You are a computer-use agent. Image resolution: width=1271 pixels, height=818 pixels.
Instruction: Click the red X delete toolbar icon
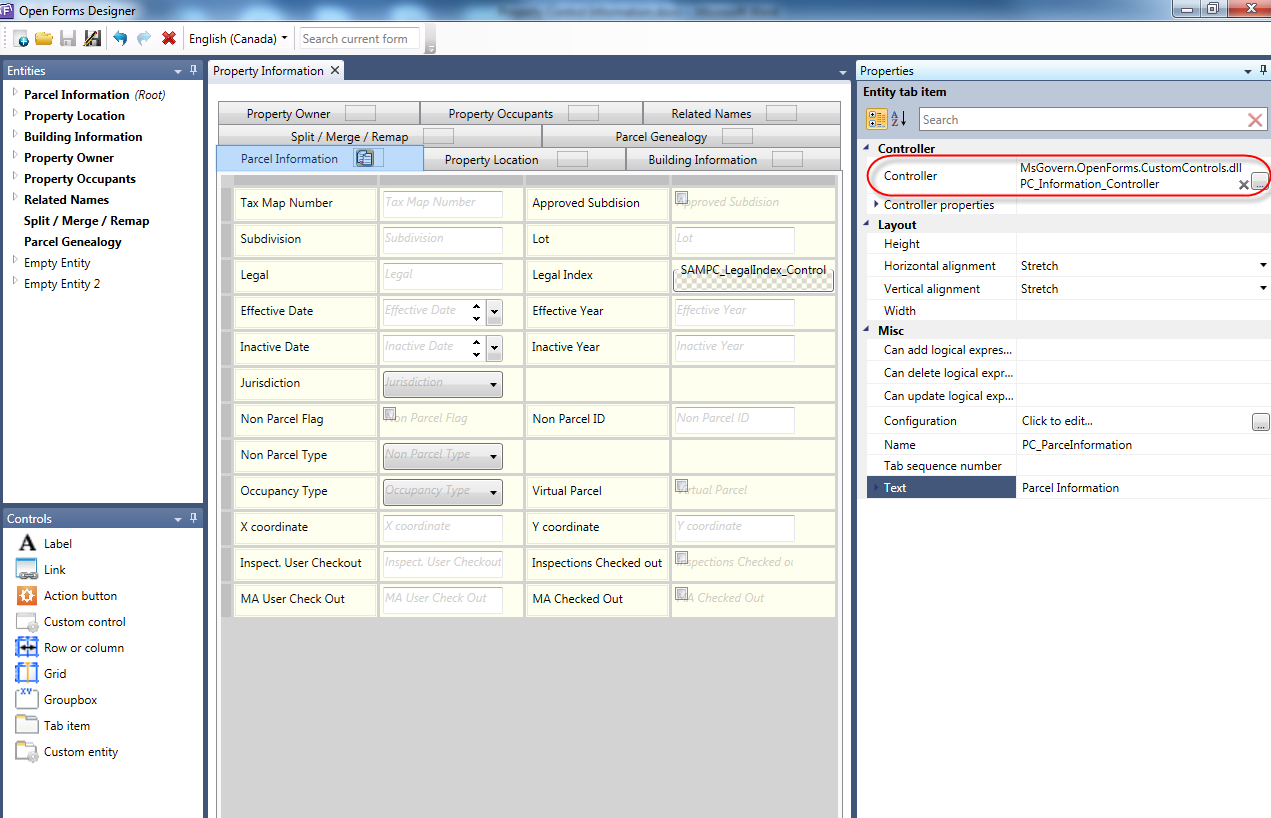(x=169, y=39)
